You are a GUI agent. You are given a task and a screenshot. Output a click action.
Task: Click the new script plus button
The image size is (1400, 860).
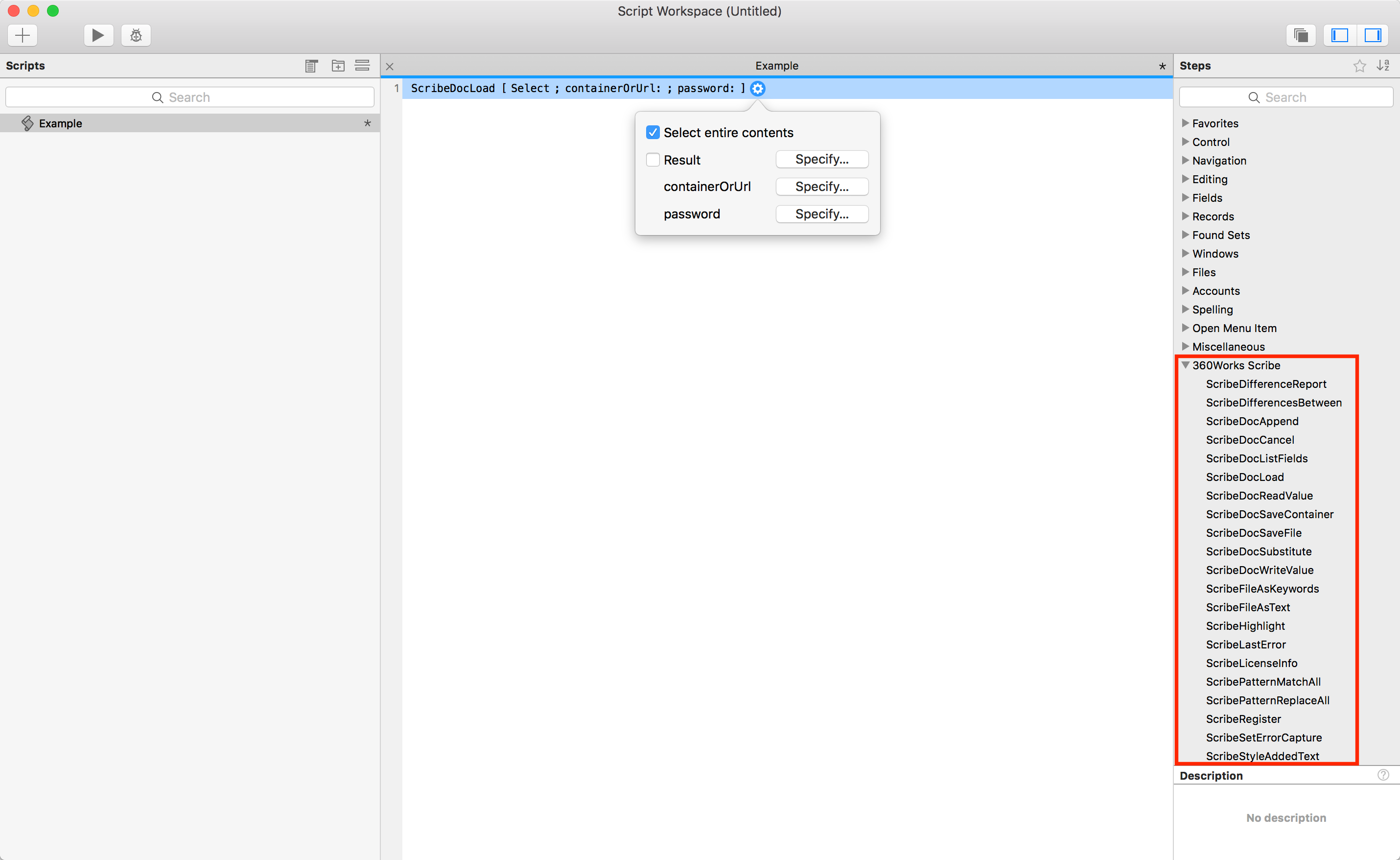(23, 35)
